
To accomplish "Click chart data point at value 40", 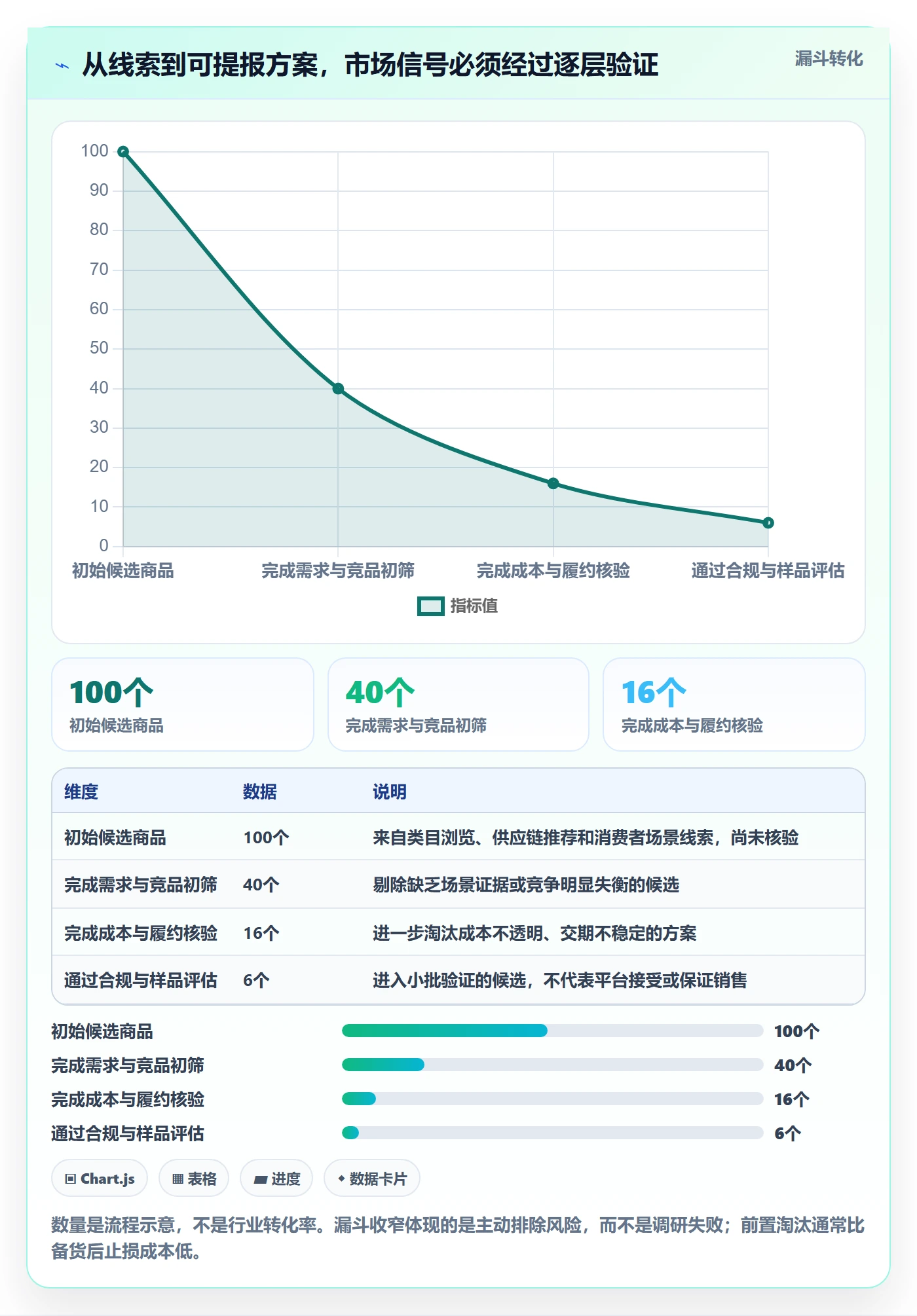I will [338, 389].
